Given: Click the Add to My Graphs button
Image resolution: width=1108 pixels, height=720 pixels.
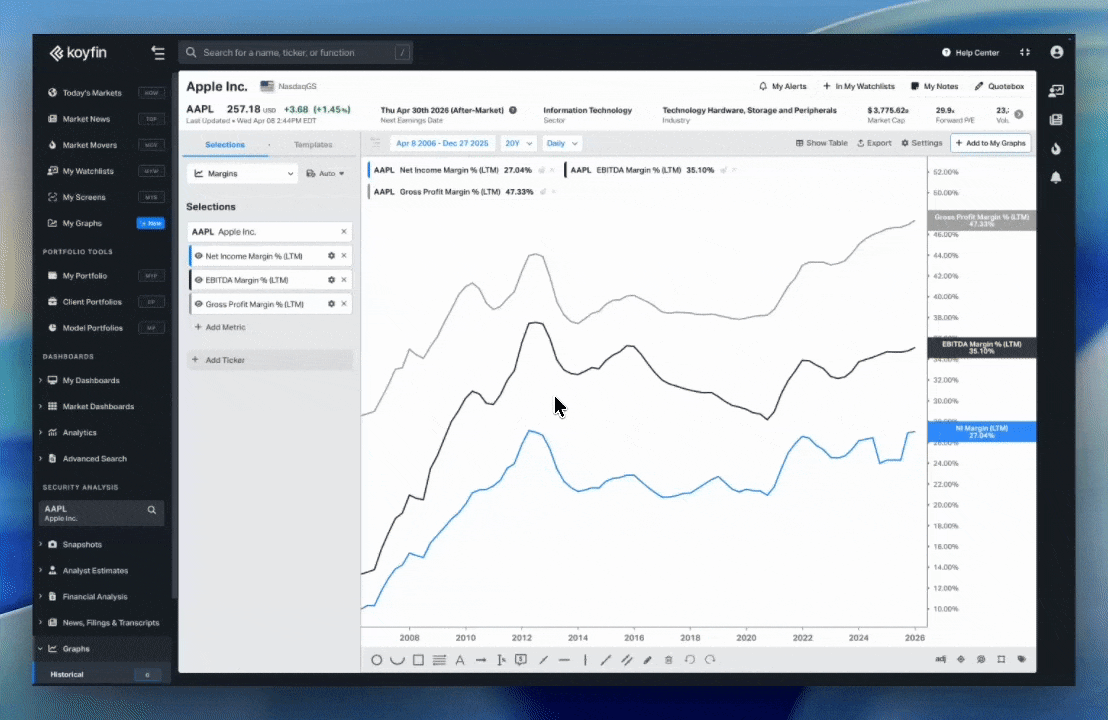Looking at the screenshot, I should coord(990,143).
